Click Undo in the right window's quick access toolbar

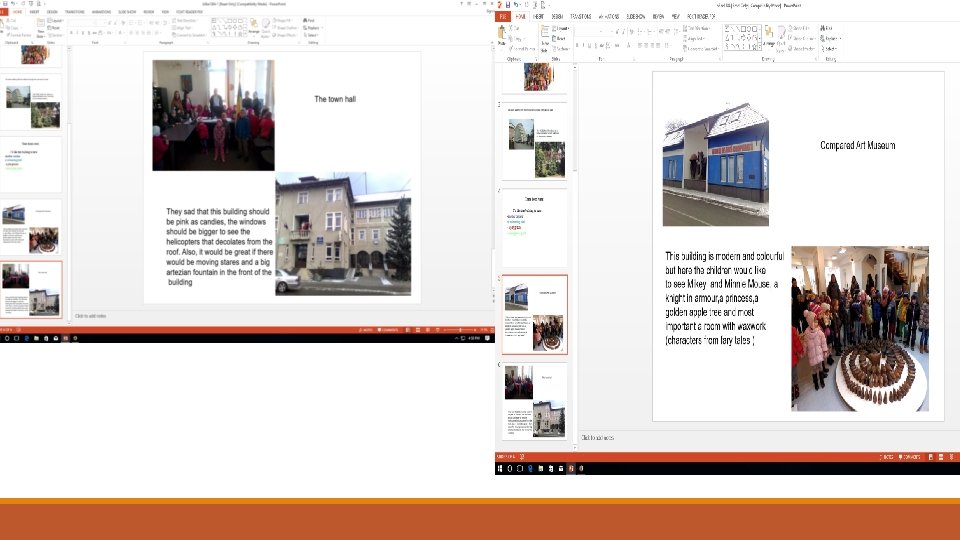point(516,4)
